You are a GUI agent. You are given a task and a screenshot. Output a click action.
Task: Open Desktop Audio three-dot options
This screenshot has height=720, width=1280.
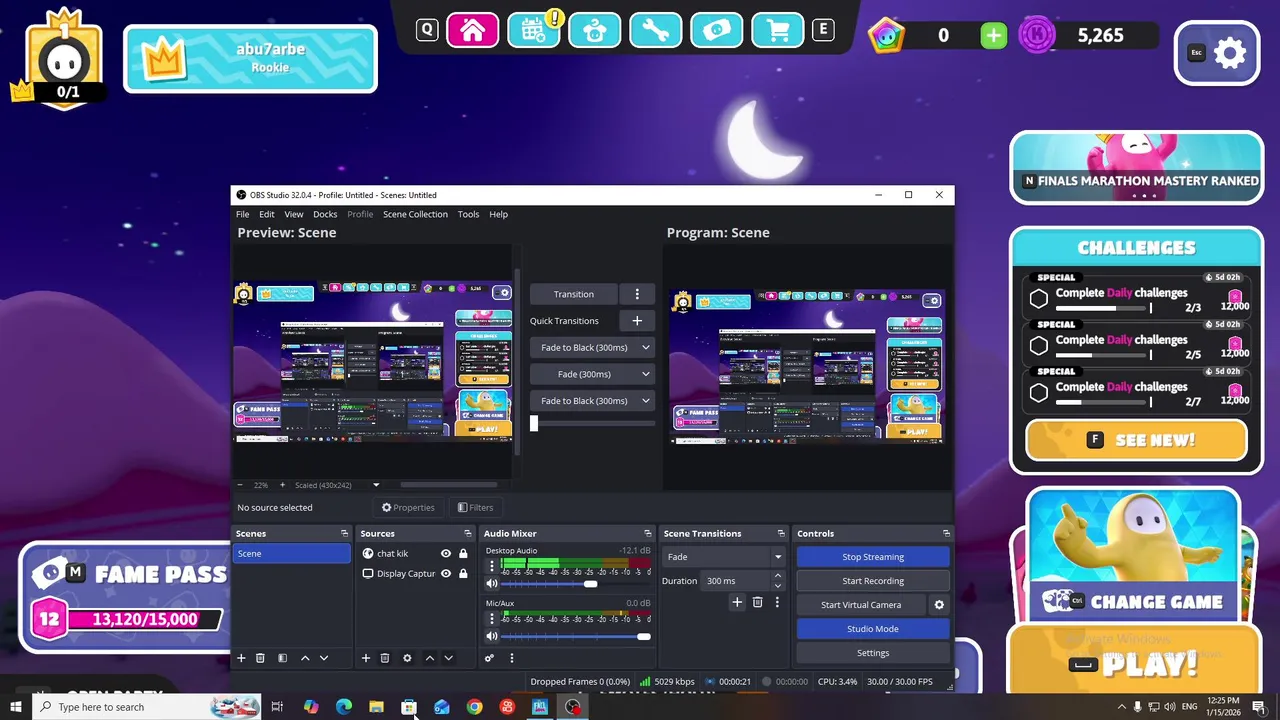[x=491, y=566]
